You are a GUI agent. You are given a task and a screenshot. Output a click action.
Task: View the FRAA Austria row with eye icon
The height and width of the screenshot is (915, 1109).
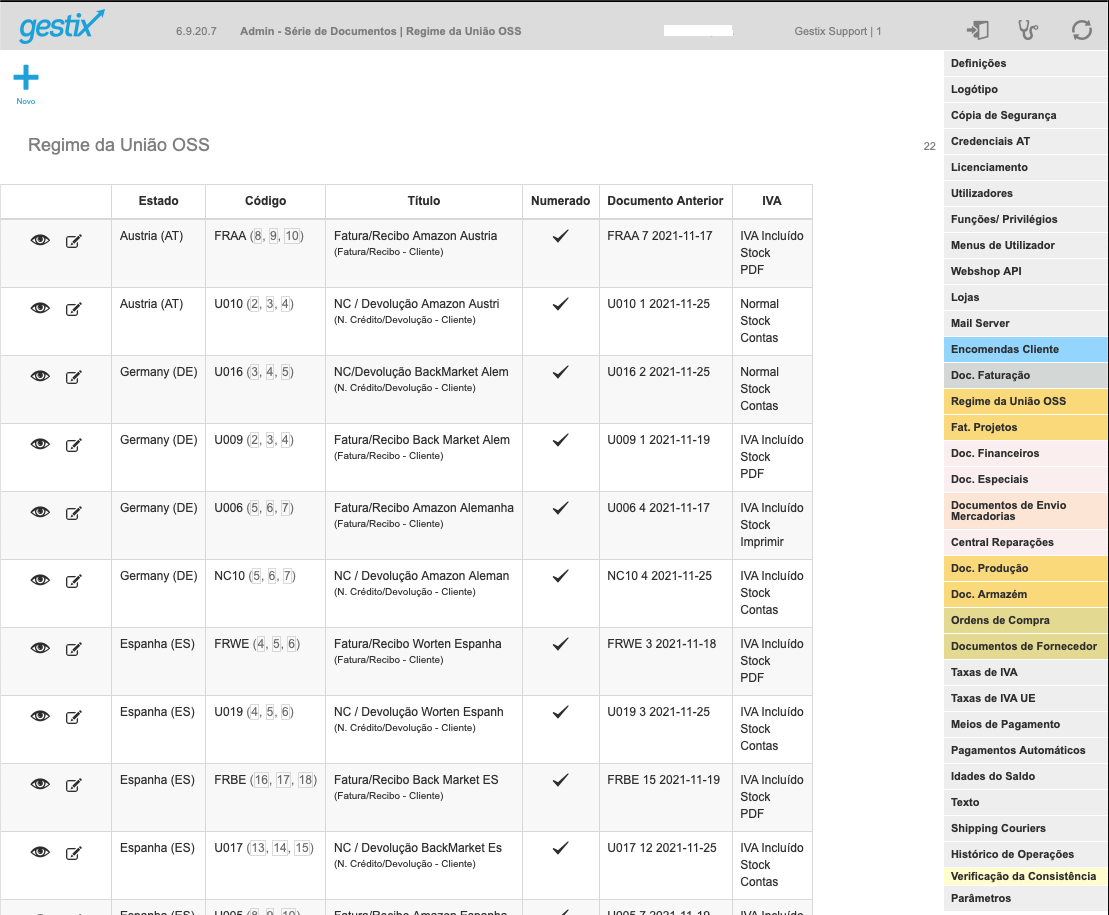tap(40, 240)
